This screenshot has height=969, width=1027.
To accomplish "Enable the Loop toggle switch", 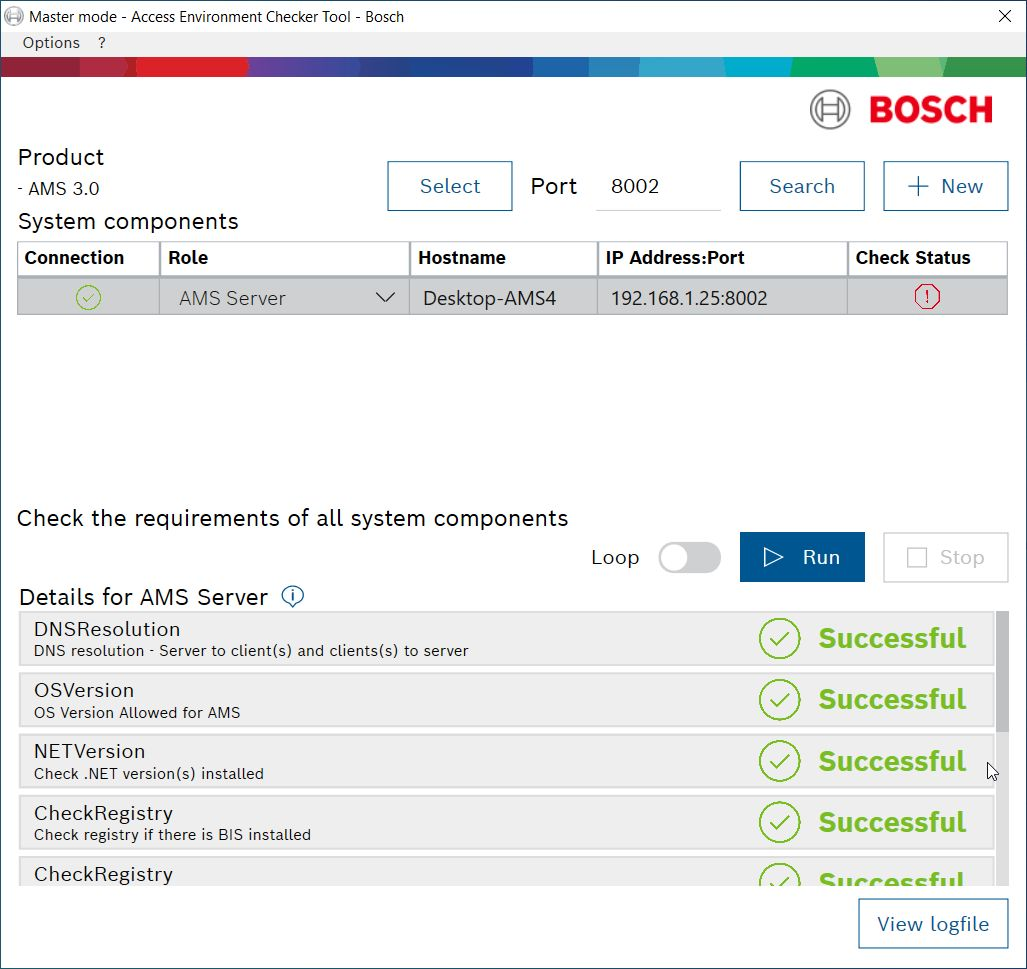I will point(689,558).
